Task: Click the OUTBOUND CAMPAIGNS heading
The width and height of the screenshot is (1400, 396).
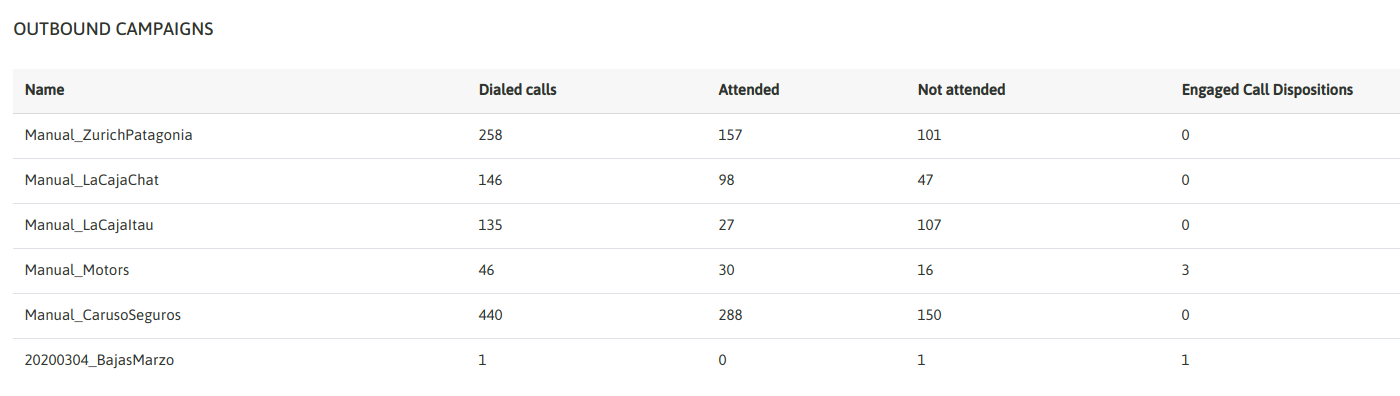Action: tap(113, 29)
